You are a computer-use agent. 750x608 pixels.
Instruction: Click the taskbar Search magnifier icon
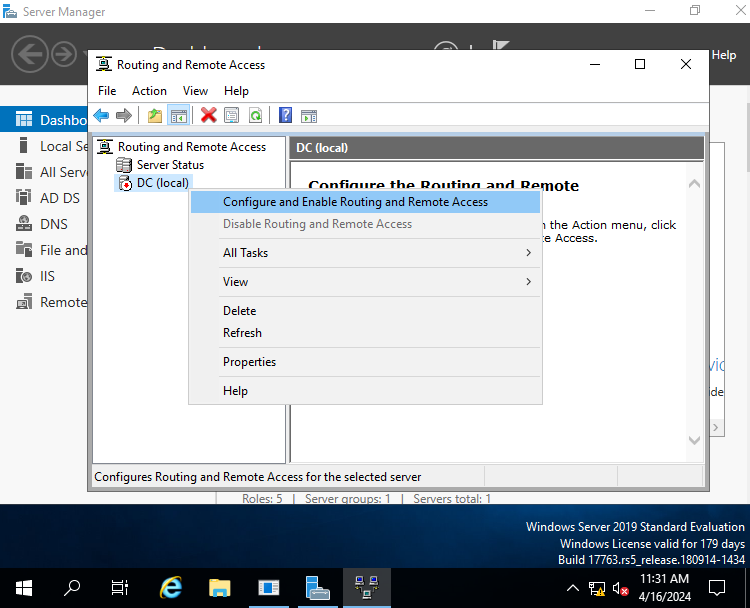pyautogui.click(x=72, y=588)
